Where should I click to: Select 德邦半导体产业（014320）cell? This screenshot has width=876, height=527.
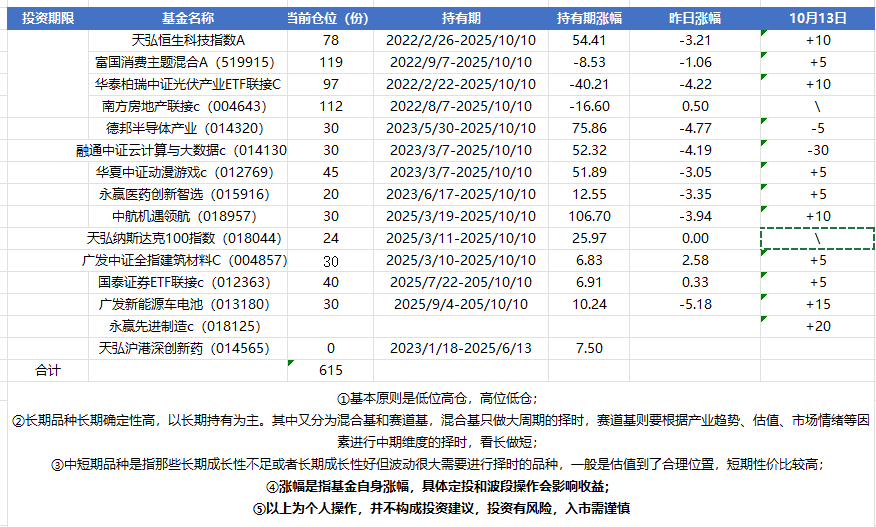188,129
